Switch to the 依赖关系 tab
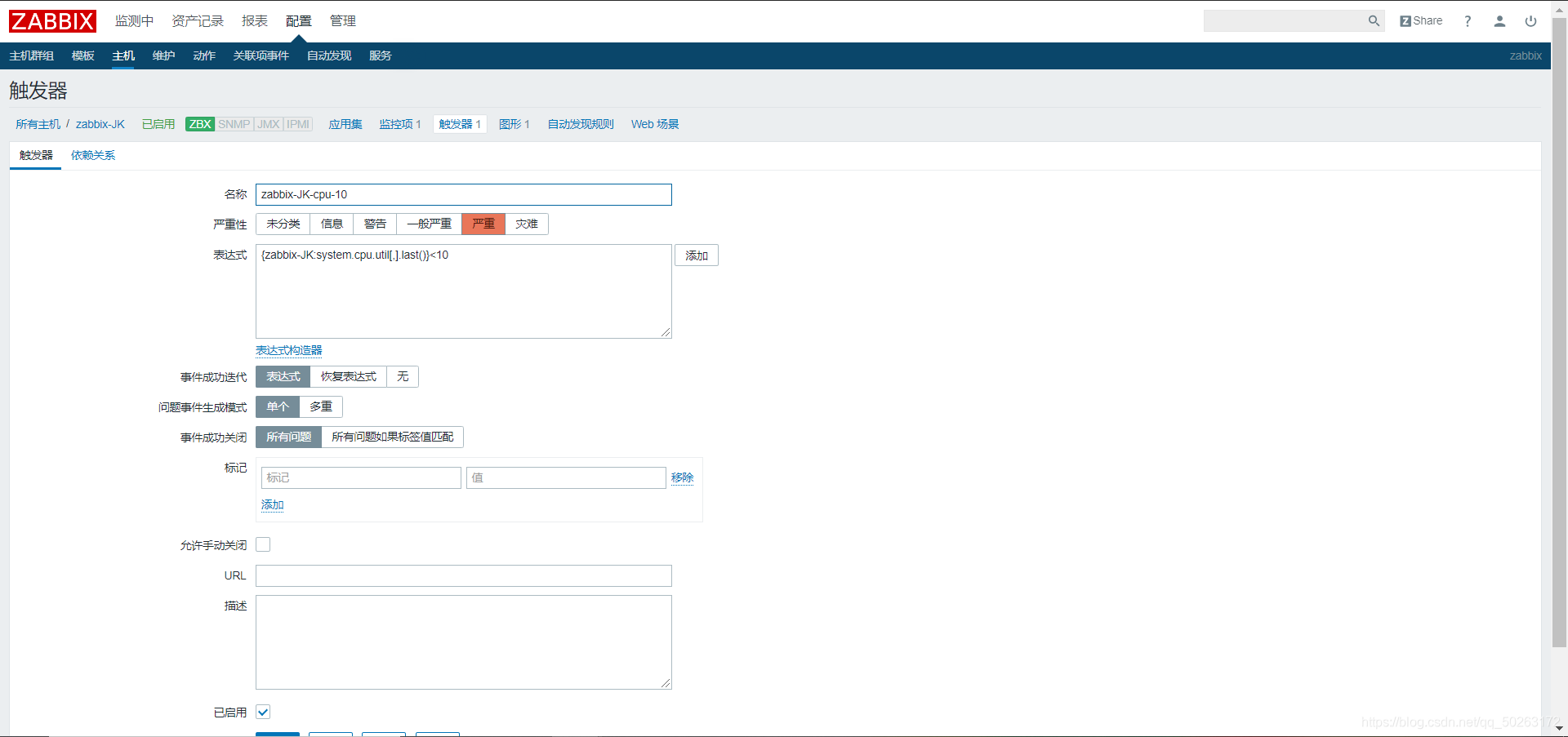The image size is (1568, 737). 93,155
